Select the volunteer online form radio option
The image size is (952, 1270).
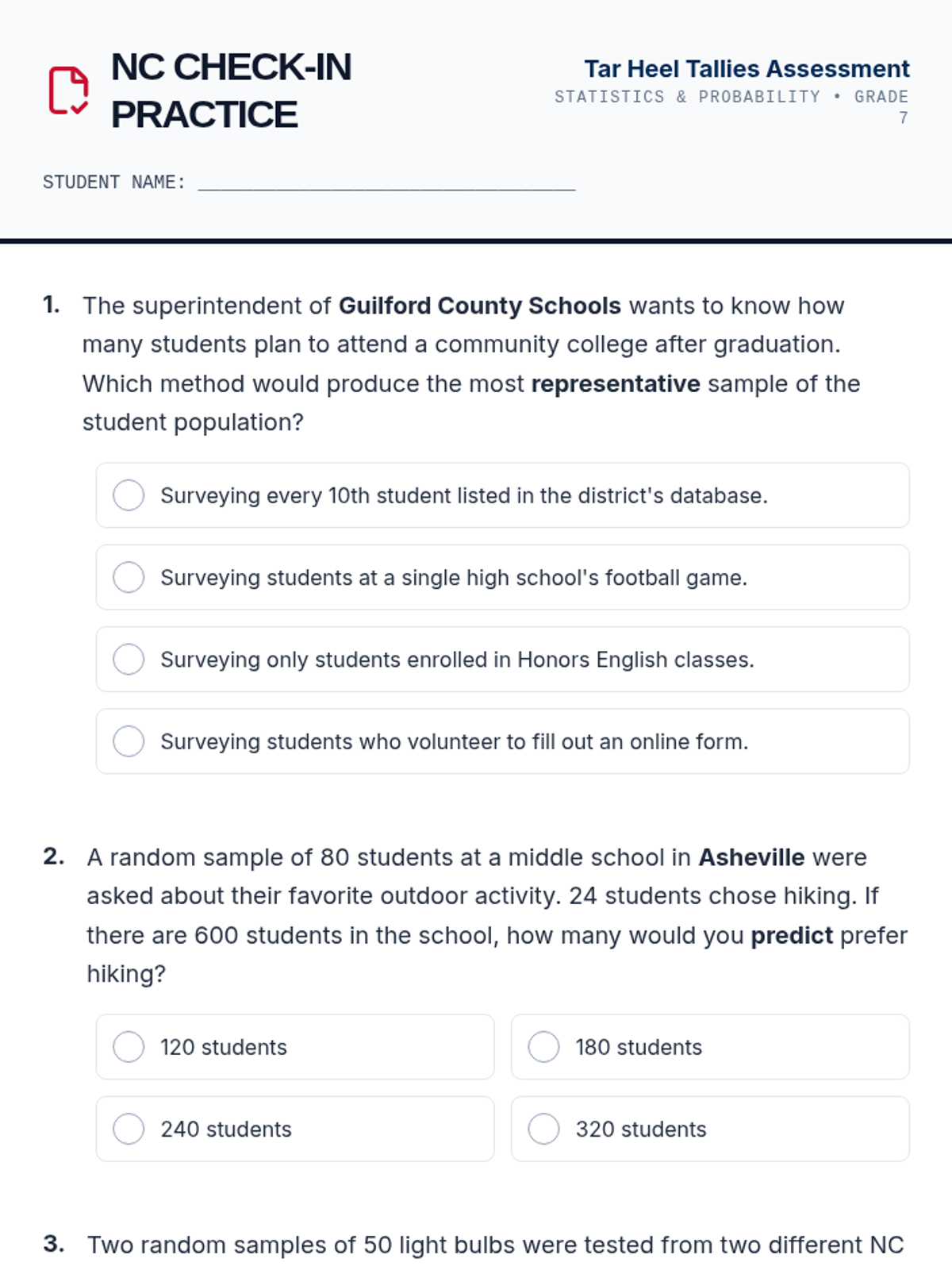[x=129, y=741]
